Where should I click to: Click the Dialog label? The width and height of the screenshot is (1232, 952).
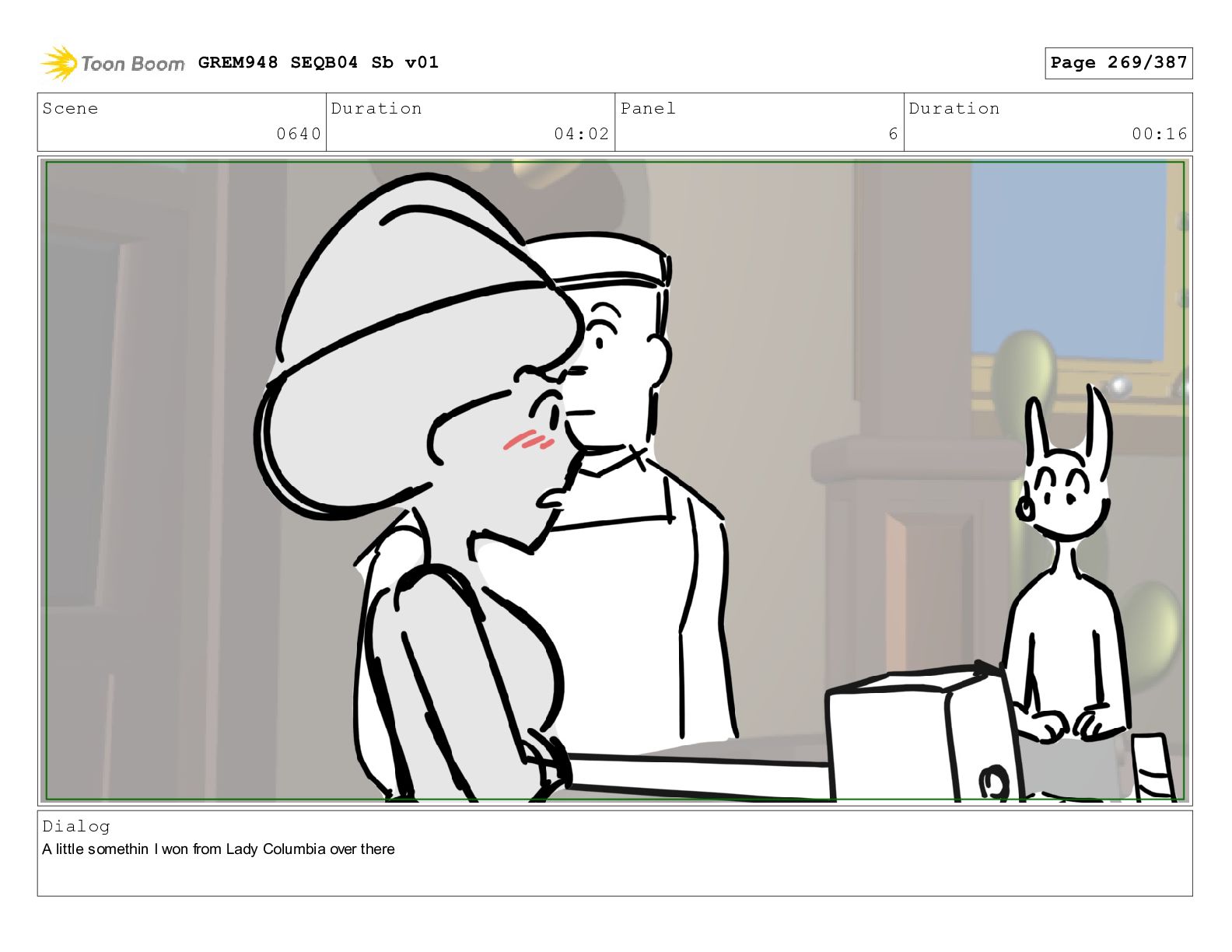[76, 826]
